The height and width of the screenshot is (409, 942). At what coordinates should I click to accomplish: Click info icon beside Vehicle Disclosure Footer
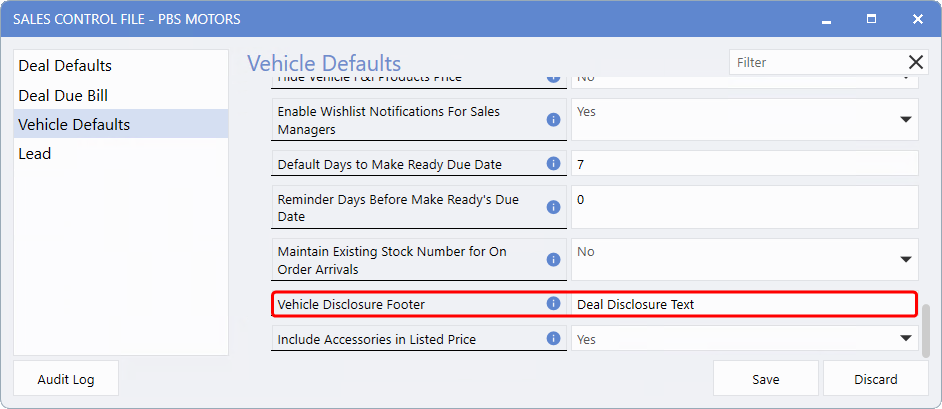(553, 304)
